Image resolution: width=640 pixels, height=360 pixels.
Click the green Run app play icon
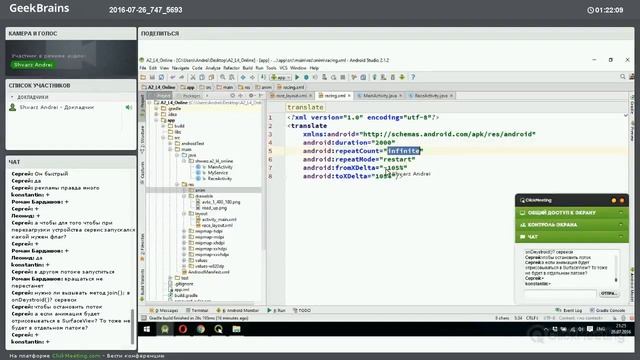pos(297,77)
